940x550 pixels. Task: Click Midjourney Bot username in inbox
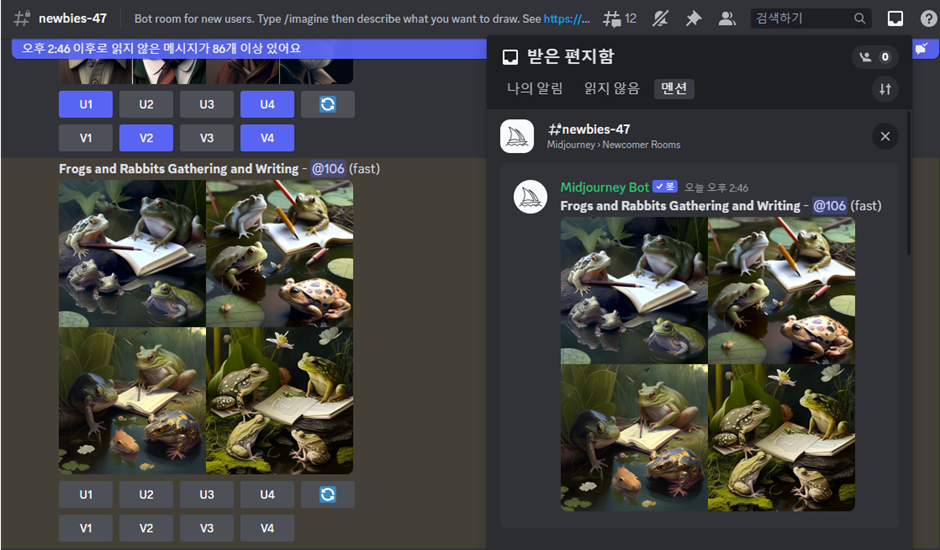point(604,187)
